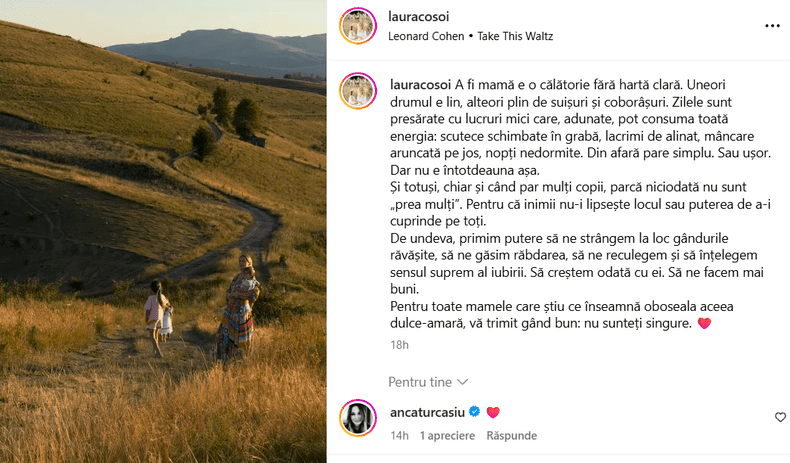Open the Pentru tine comment sorting
This screenshot has width=790, height=463.
point(428,382)
